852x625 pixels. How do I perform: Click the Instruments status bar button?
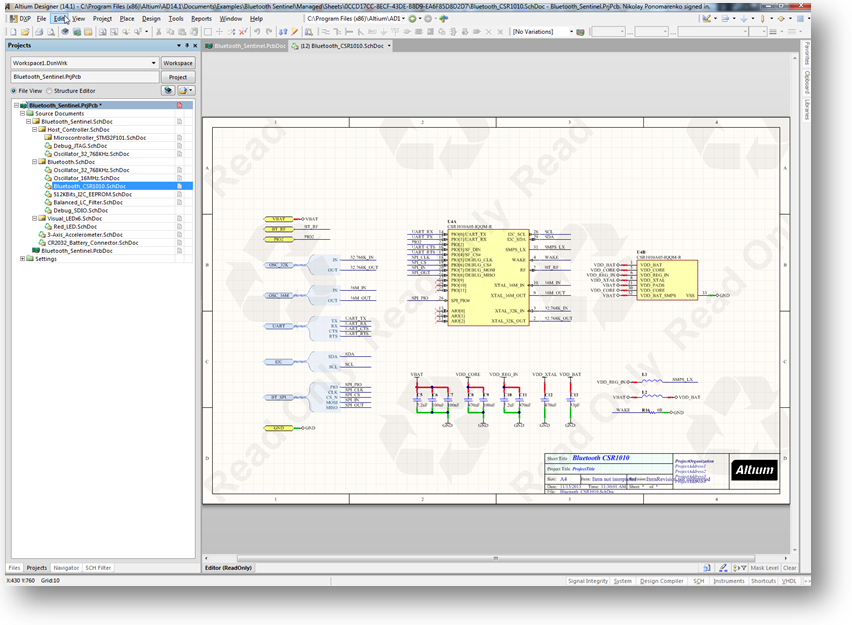pos(729,581)
